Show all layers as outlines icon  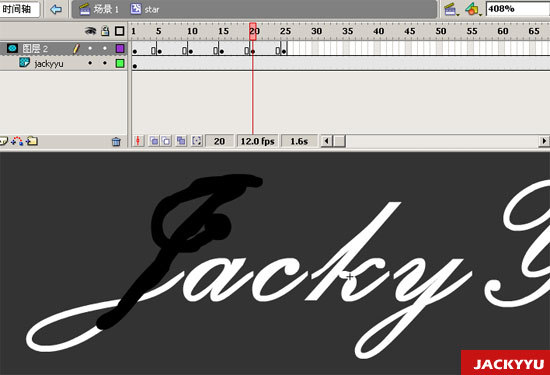[x=120, y=31]
